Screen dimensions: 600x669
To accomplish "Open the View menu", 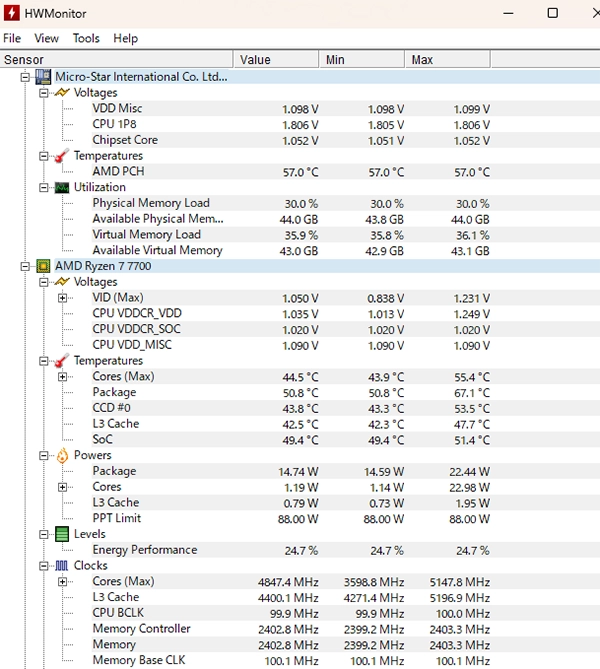I will point(47,38).
